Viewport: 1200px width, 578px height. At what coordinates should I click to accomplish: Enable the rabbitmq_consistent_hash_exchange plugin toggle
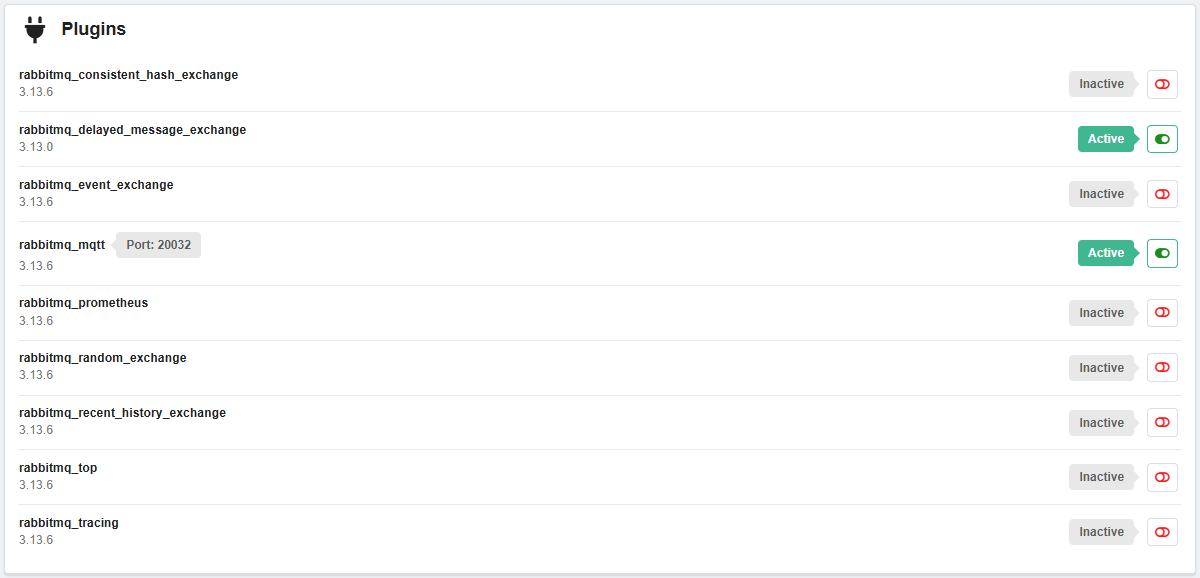(x=1162, y=84)
